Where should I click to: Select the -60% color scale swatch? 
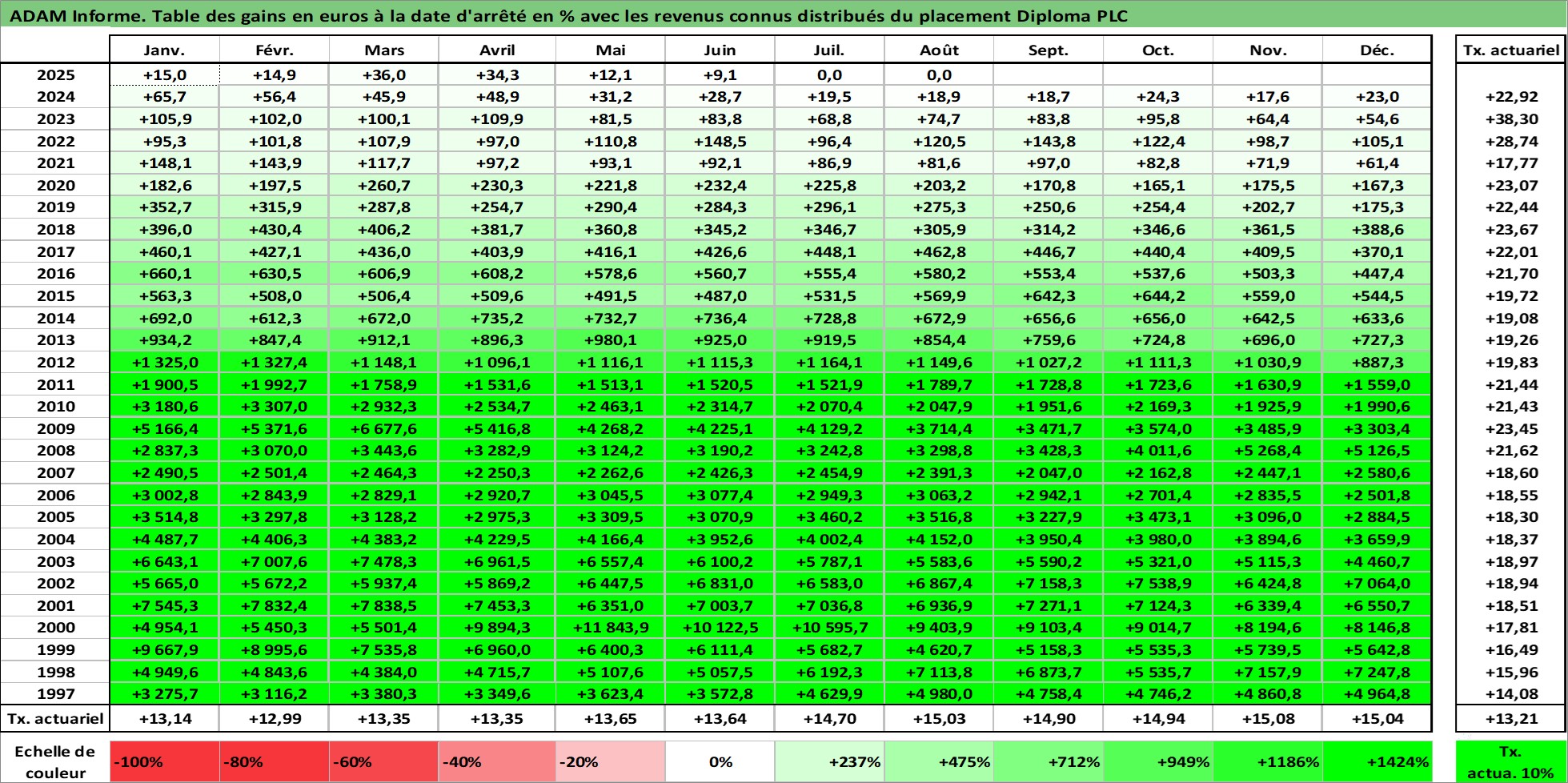pyautogui.click(x=384, y=762)
